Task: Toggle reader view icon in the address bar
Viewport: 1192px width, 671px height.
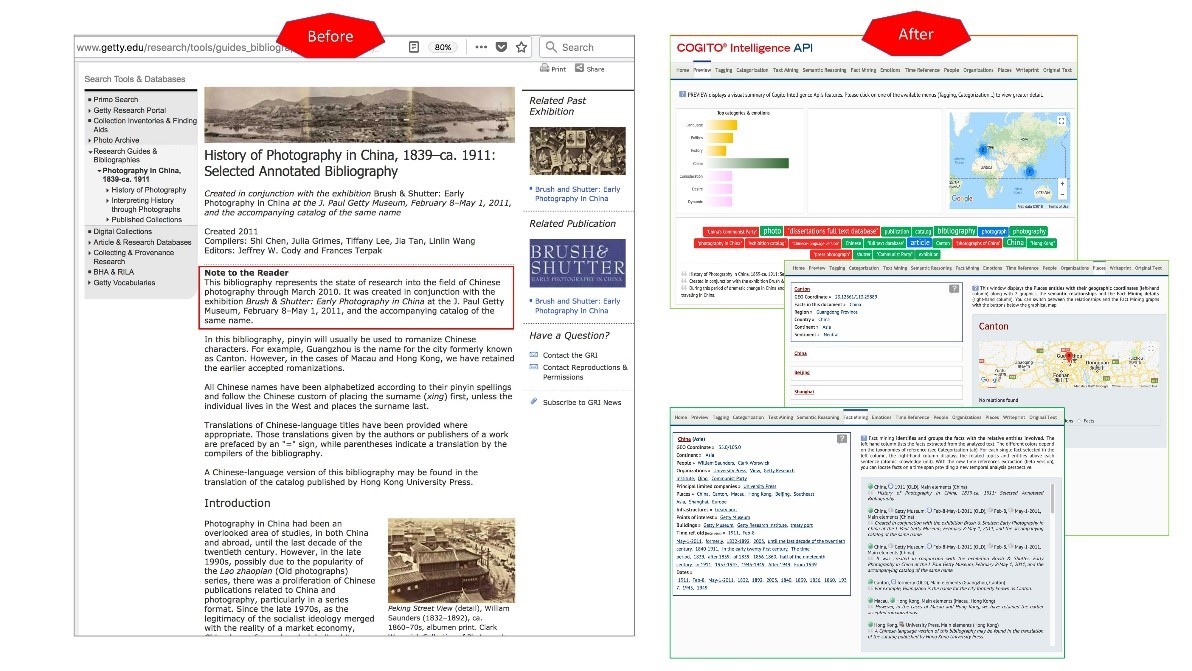Action: [x=414, y=47]
